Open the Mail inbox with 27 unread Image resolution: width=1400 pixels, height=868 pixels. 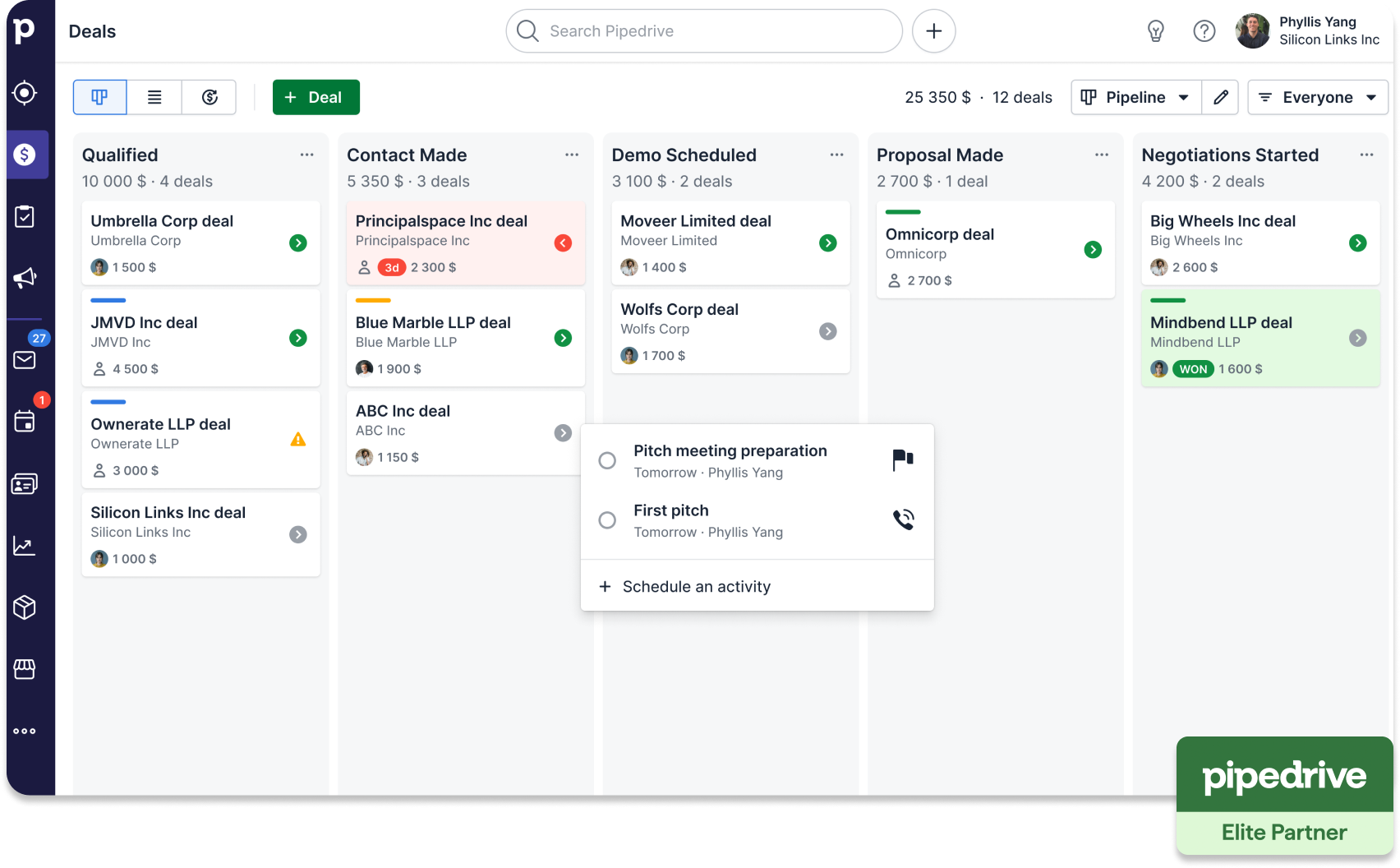pyautogui.click(x=25, y=359)
